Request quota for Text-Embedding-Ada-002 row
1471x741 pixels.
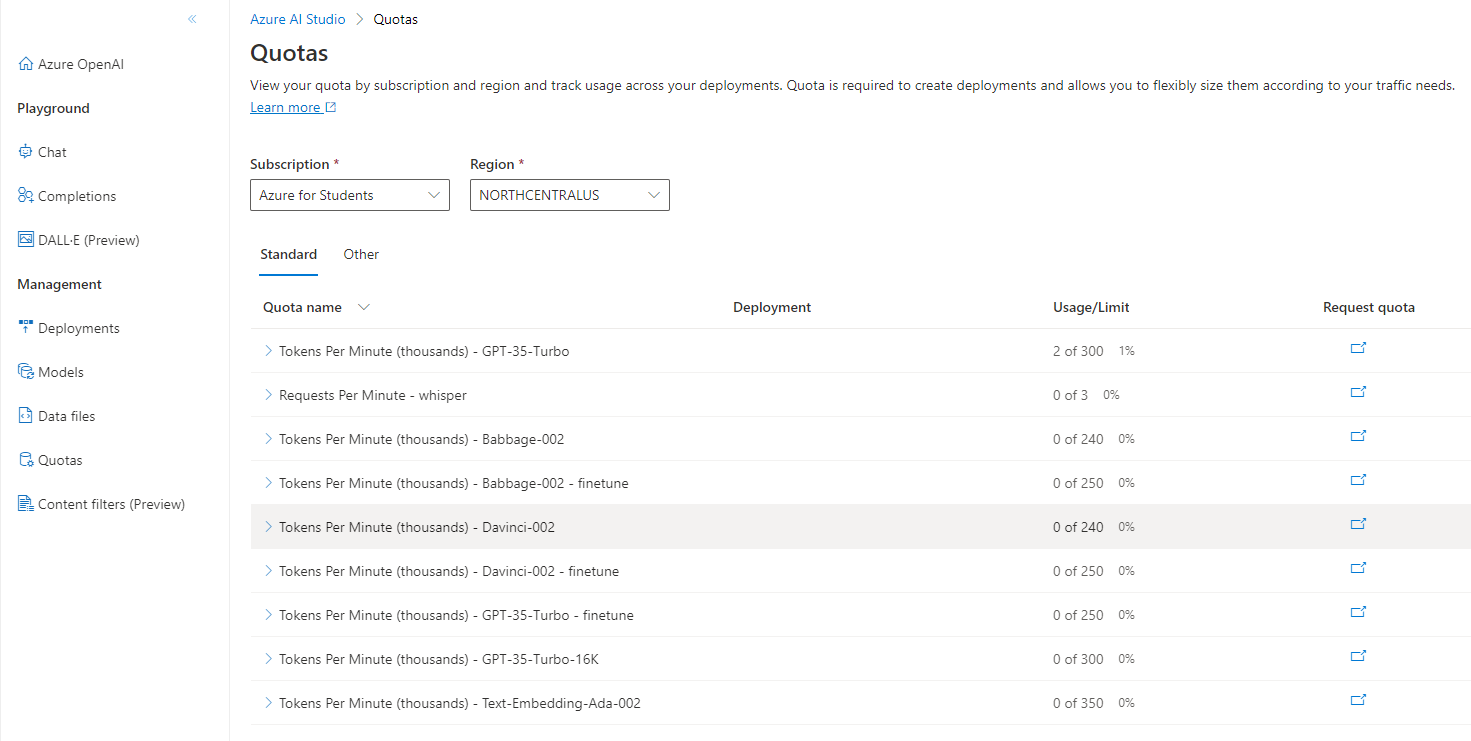1358,700
